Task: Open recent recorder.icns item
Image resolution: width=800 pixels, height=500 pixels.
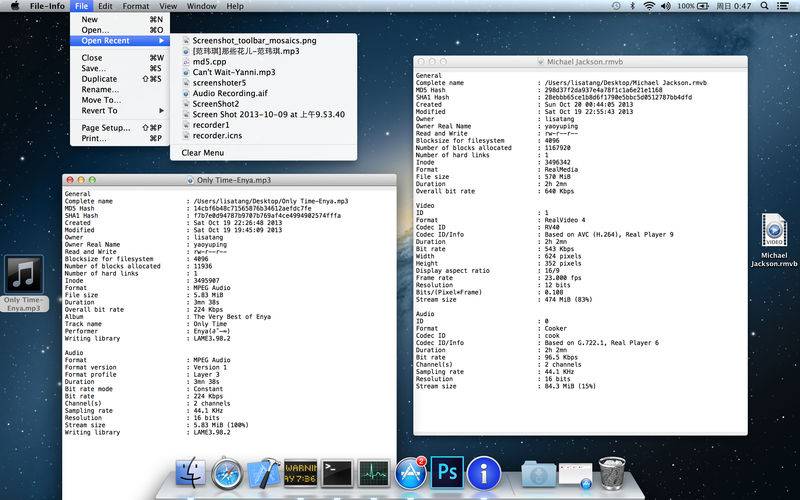Action: [263, 136]
